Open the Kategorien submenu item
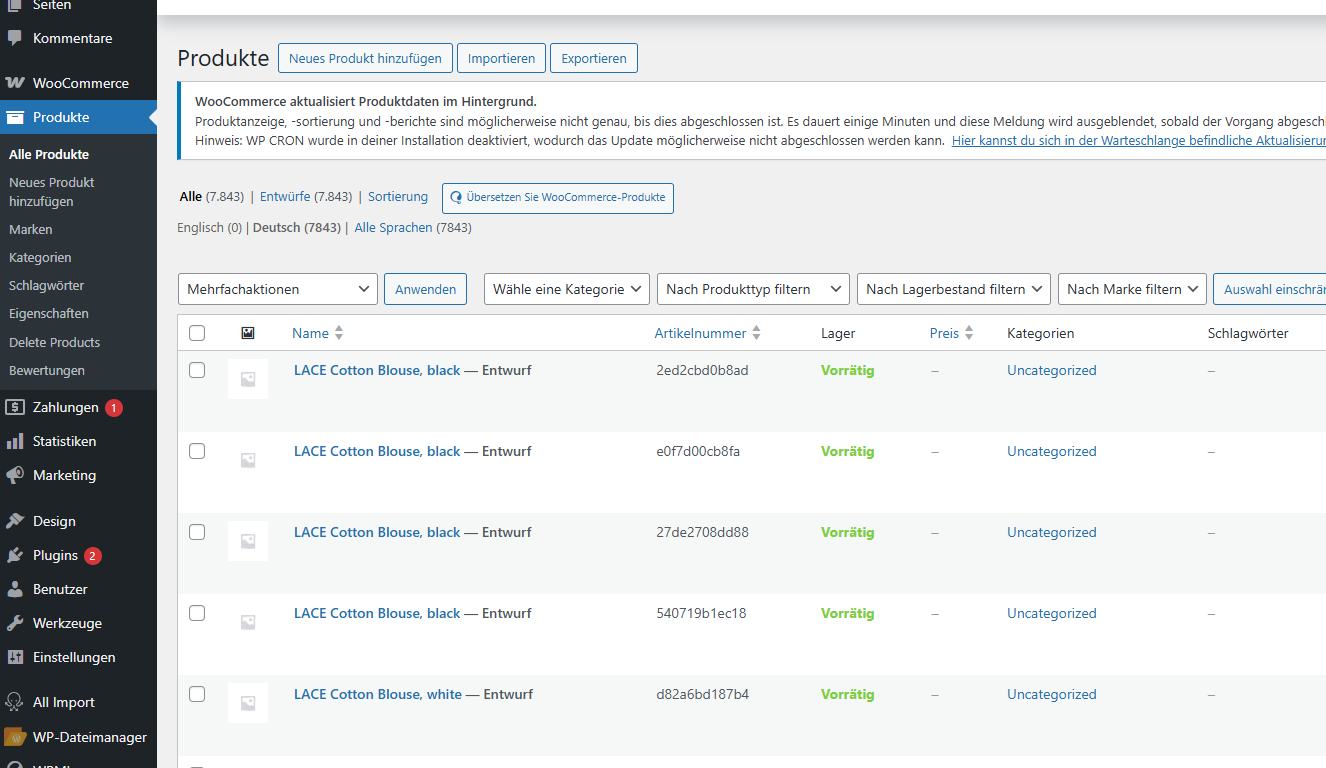This screenshot has width=1326, height=768. point(40,257)
